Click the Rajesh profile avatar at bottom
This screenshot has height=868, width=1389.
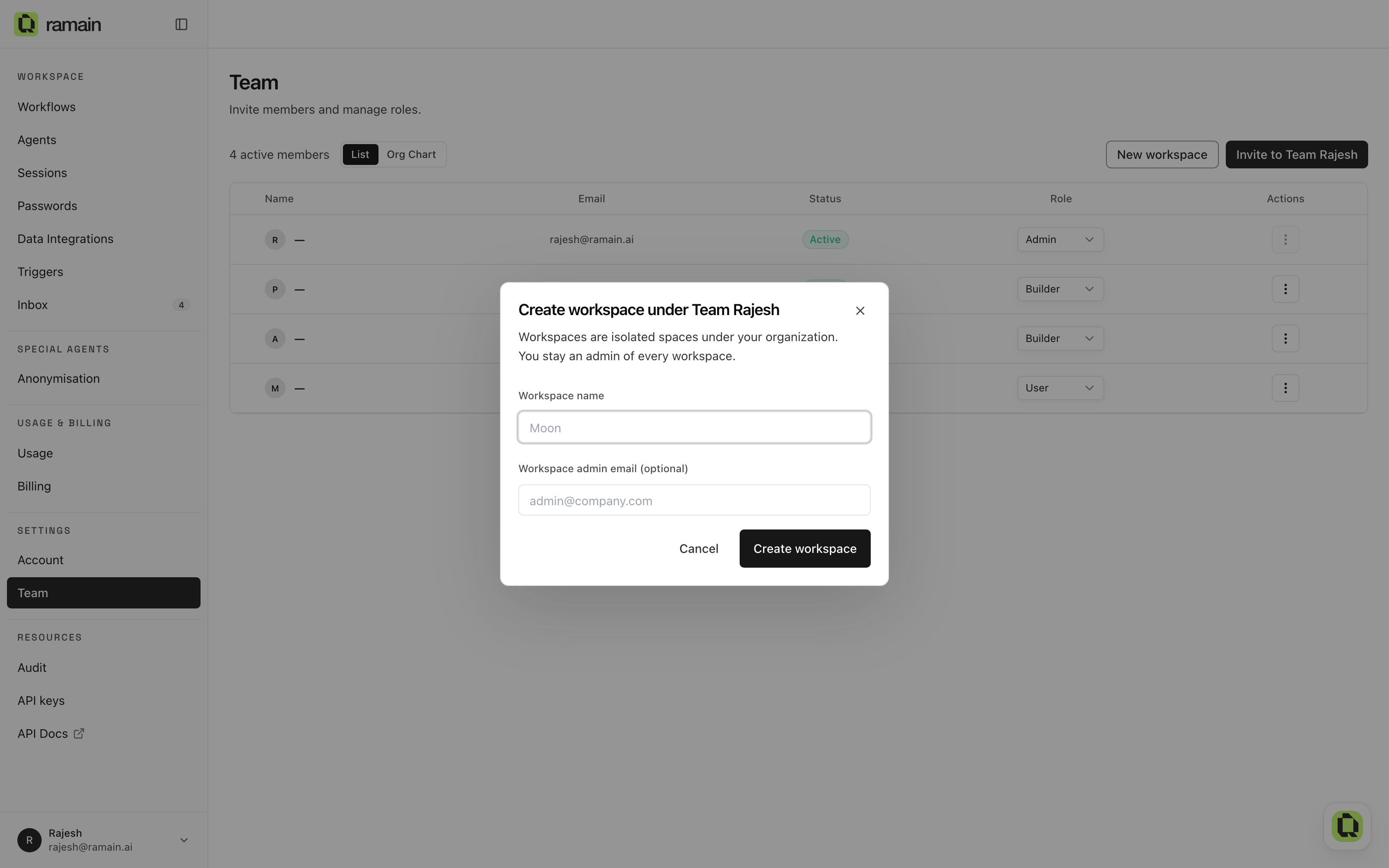(x=29, y=840)
